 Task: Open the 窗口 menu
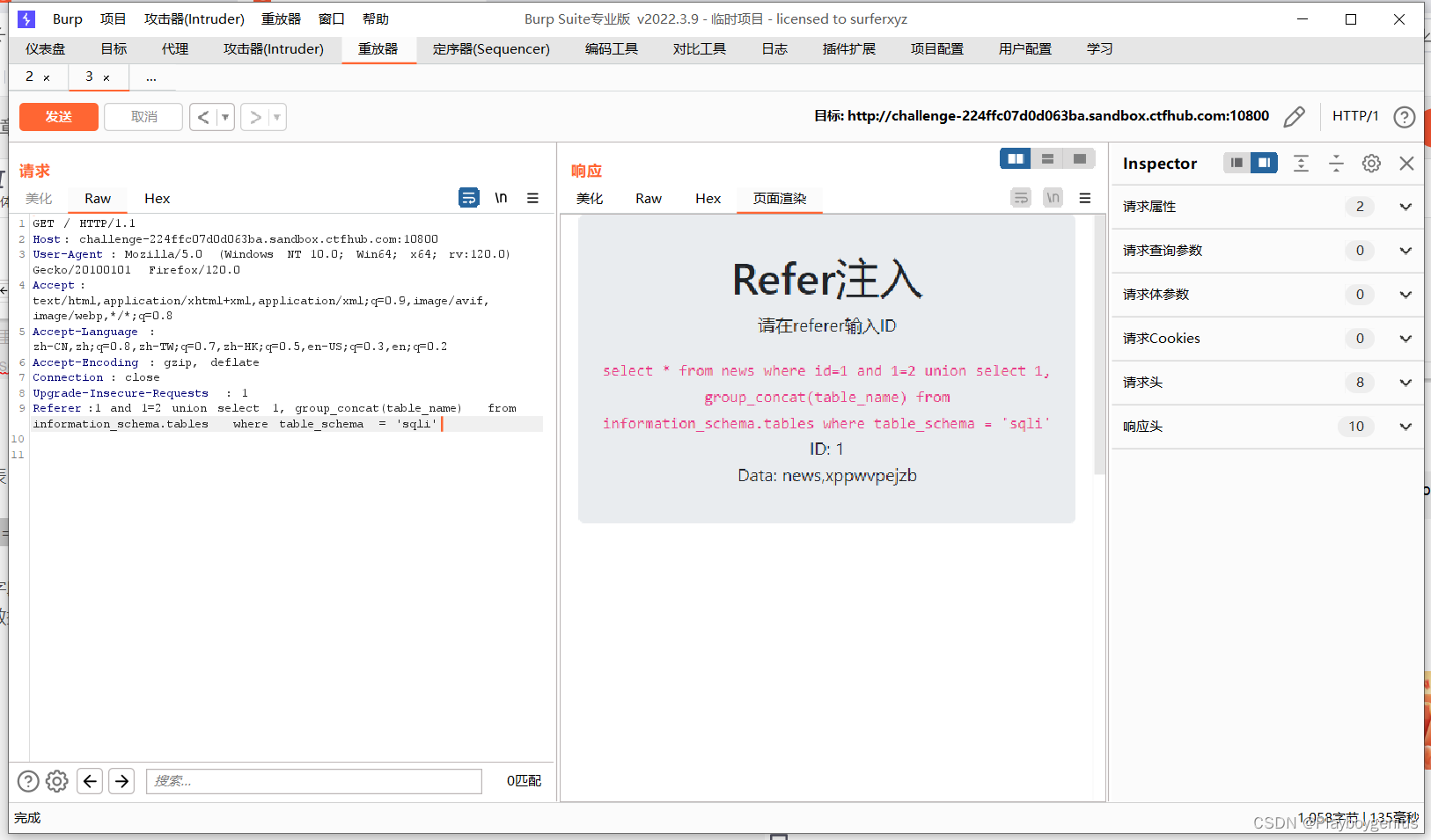coord(331,18)
